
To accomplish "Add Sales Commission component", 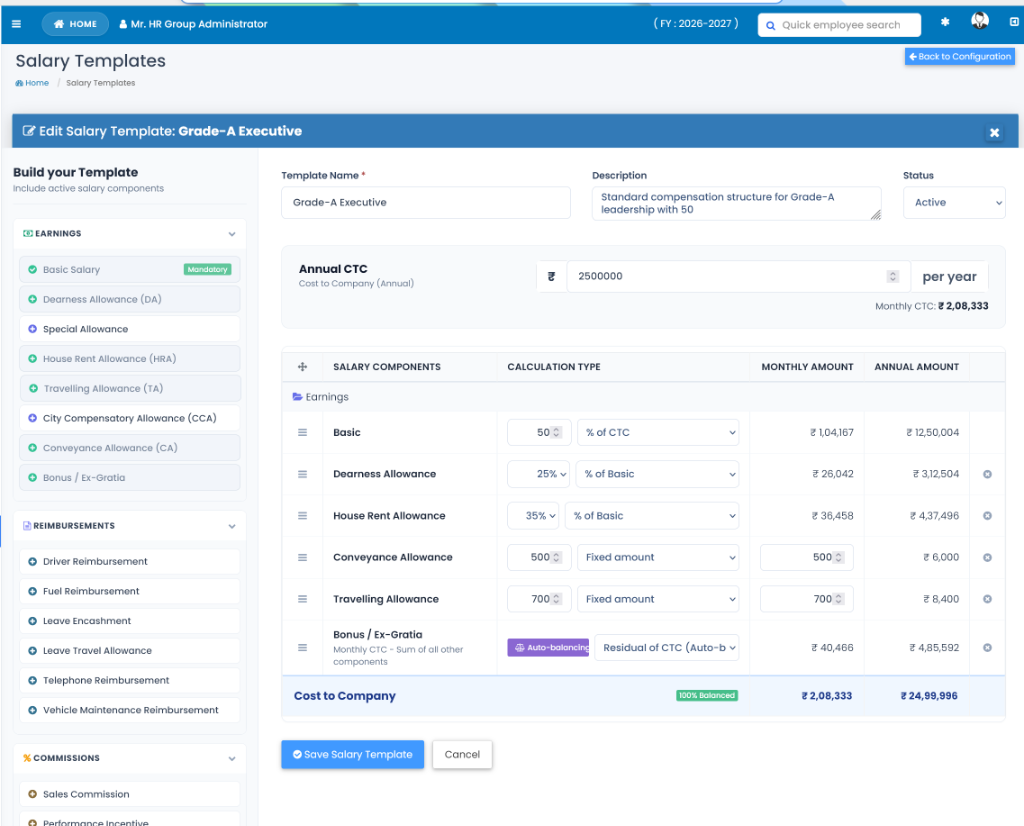I will coord(129,794).
